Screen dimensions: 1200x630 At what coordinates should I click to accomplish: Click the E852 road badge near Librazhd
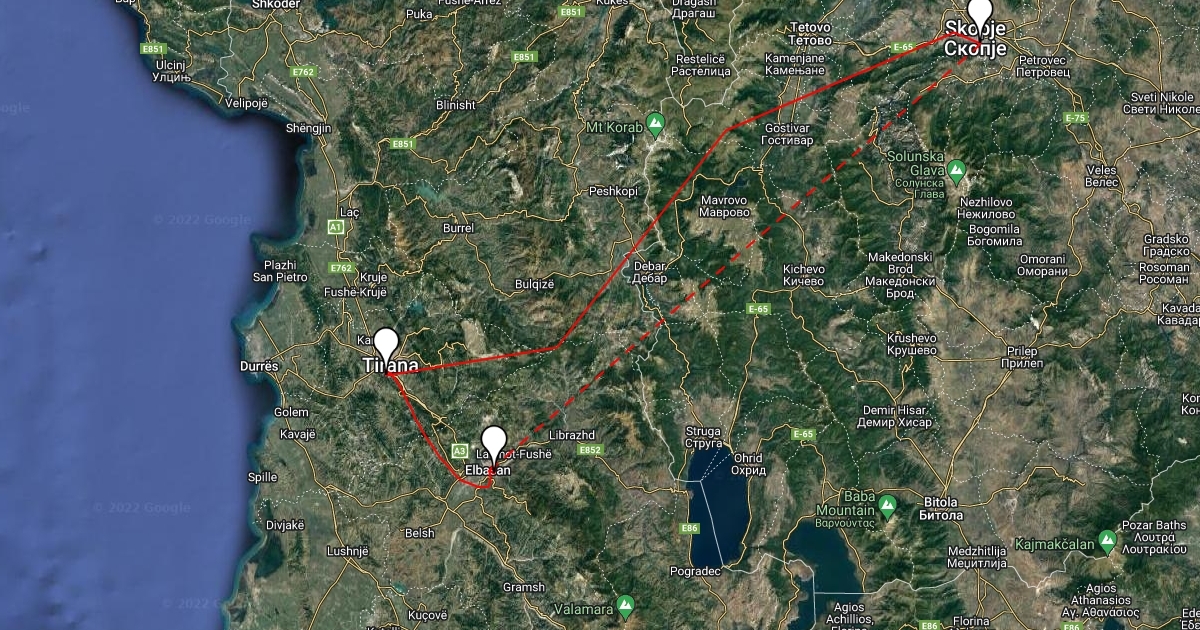click(x=589, y=450)
